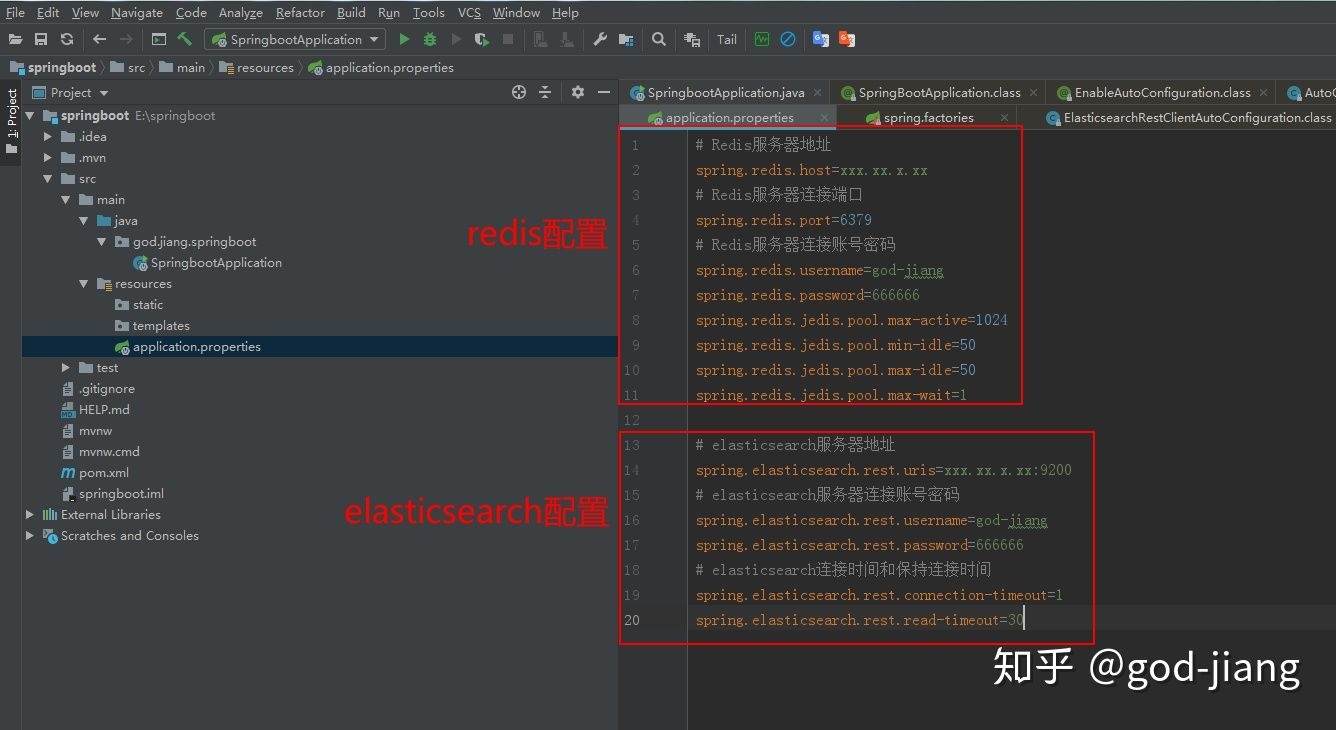Image resolution: width=1336 pixels, height=730 pixels.
Task: Expand the .idea folder
Action: (48, 137)
